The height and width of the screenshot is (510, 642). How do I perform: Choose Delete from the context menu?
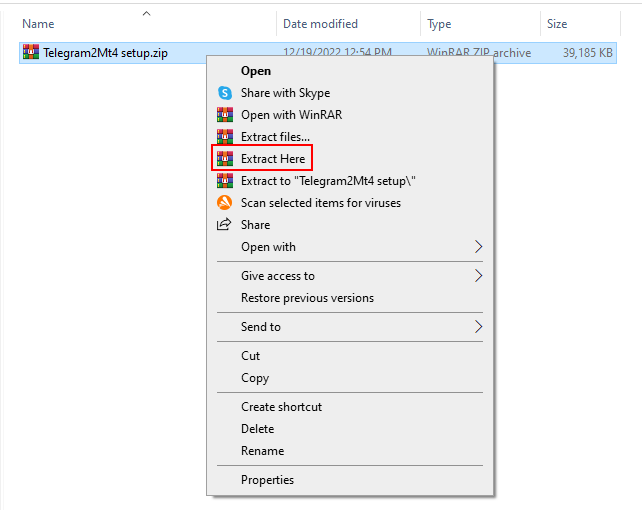coord(257,429)
